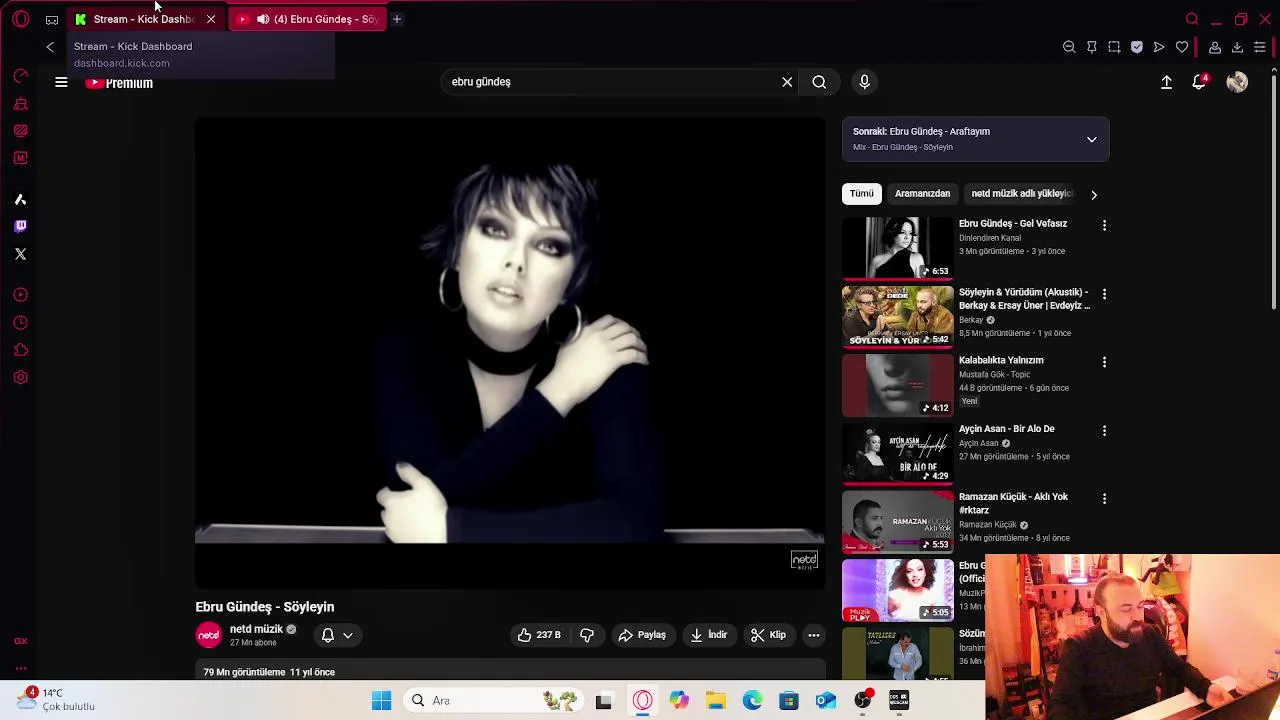Open the YouTube account avatar menu
This screenshot has height=720, width=1280.
coord(1237,83)
